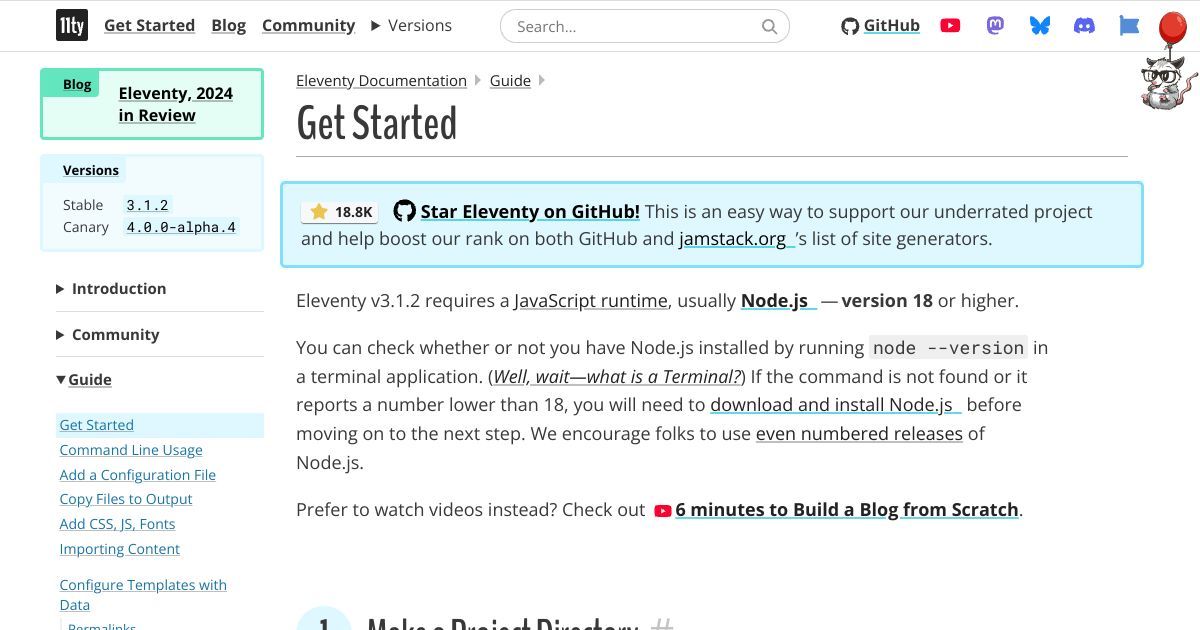
Task: Open the YouTube icon in the top navigation
Action: 950,26
